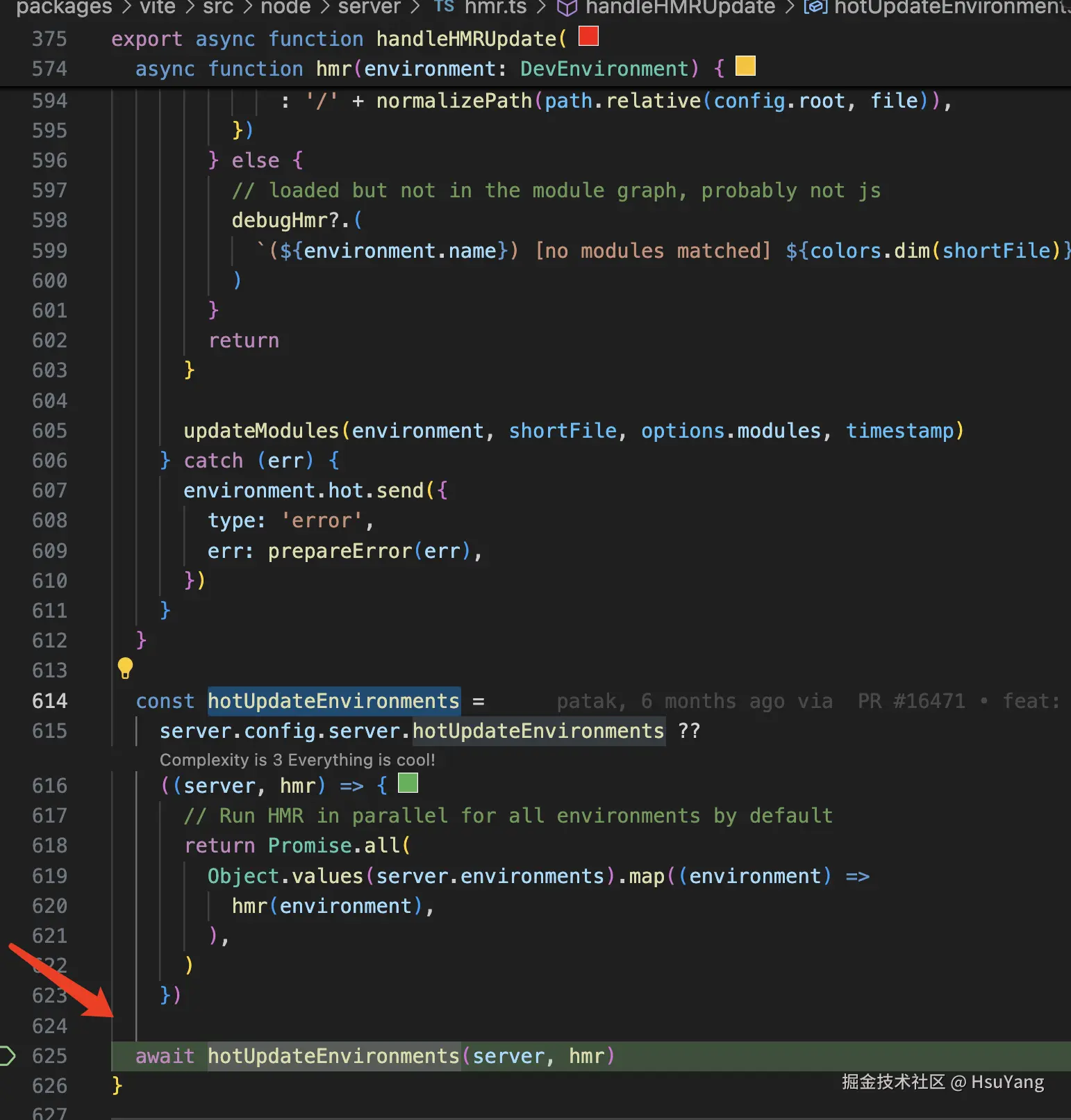This screenshot has width=1071, height=1120.
Task: Click the lightbulb quick-fix icon
Action: point(125,668)
